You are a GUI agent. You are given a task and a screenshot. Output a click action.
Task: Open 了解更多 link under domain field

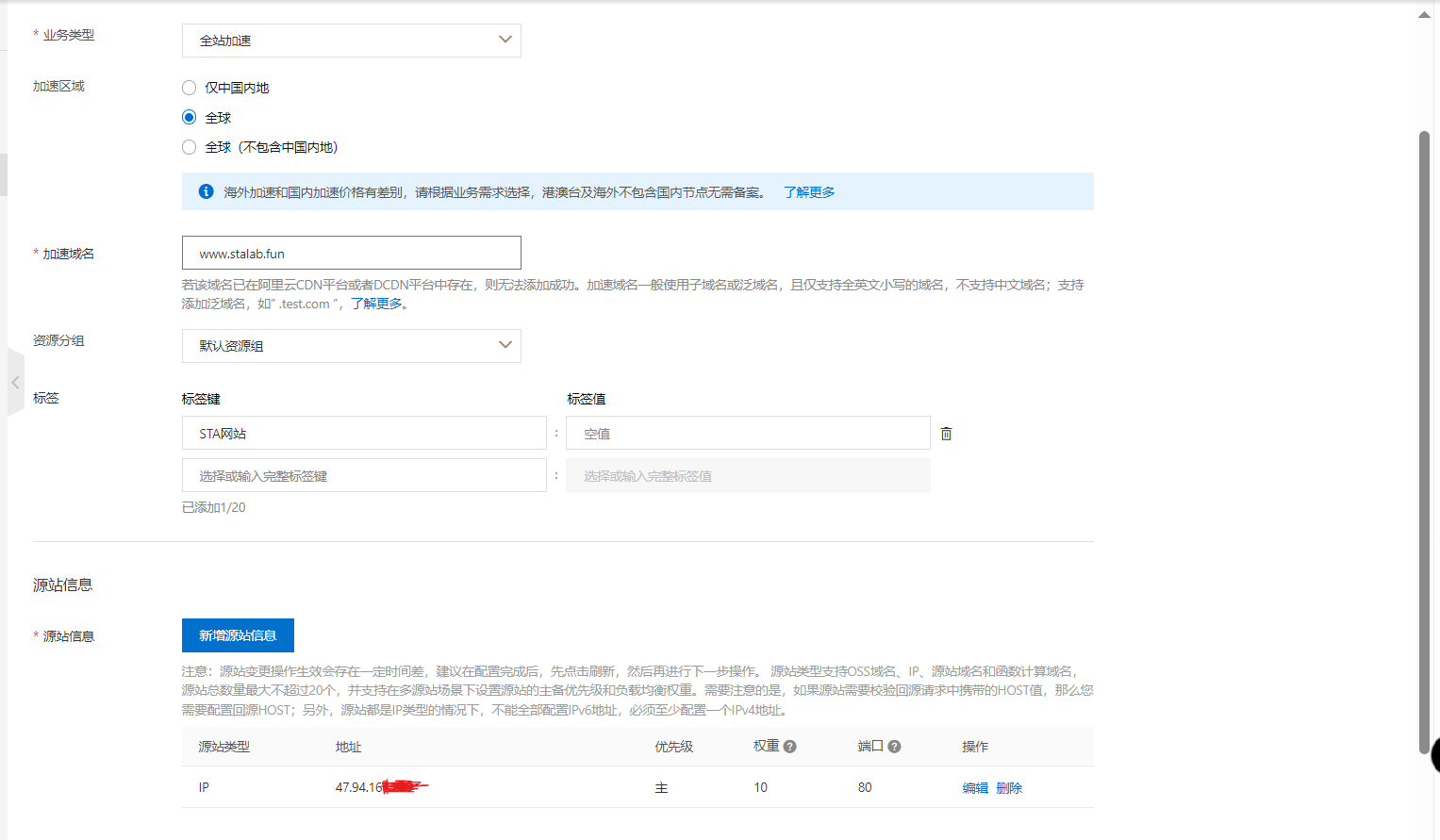click(376, 304)
